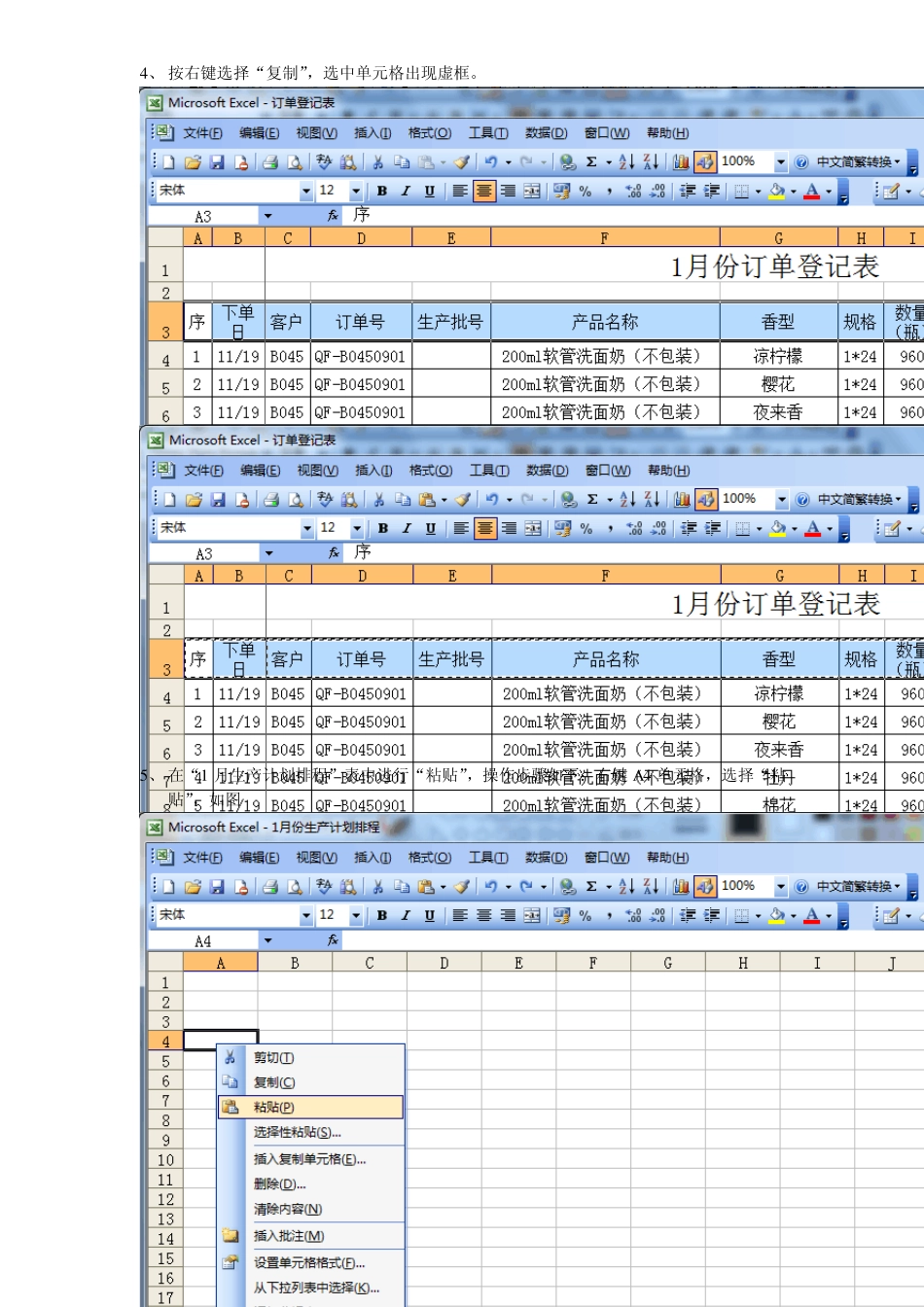Viewport: 924px width, 1307px height.
Task: Choose 插入批注(M) in the context menu
Action: coord(310,1236)
